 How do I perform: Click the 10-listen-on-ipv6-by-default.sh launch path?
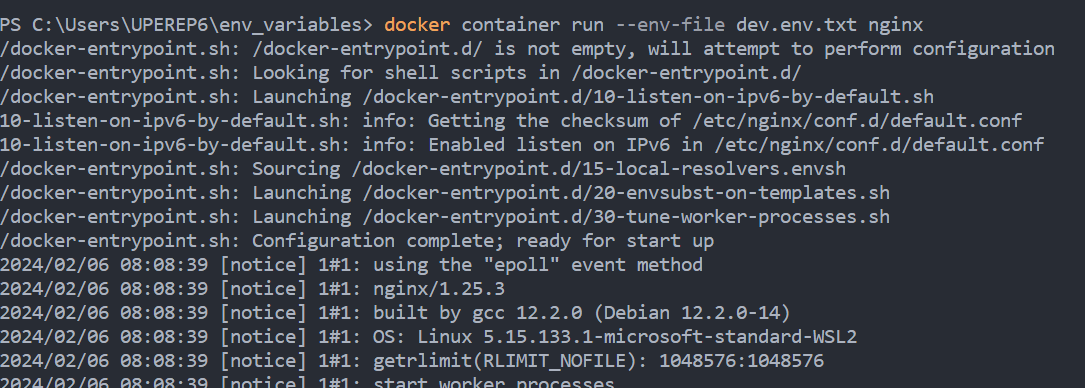click(x=646, y=97)
